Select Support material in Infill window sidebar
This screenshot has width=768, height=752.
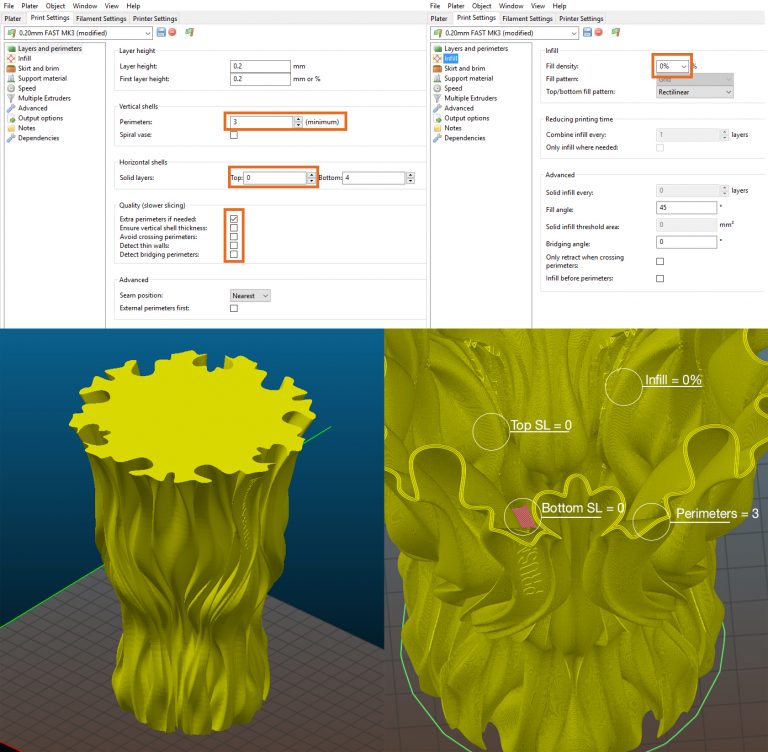[468, 78]
